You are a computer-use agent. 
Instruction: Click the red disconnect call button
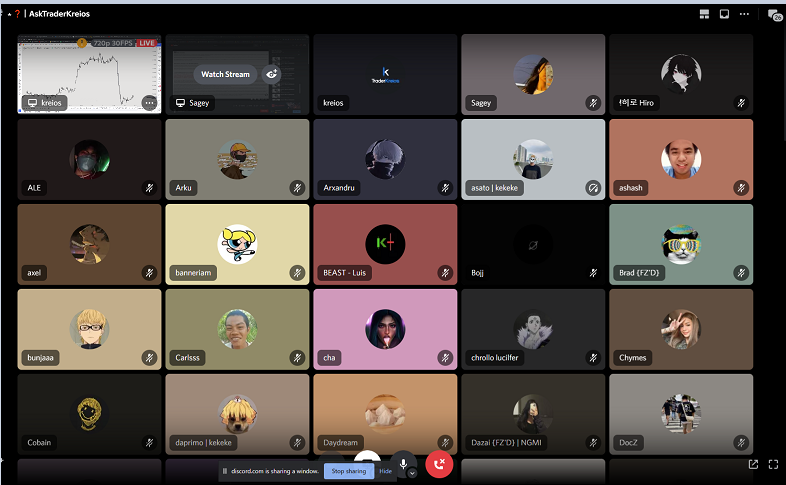point(439,464)
